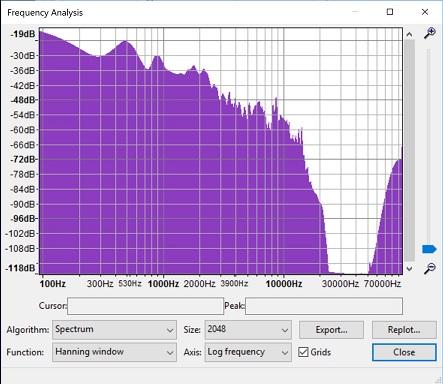This screenshot has width=443, height=384.
Task: Click the Close button
Action: tap(404, 352)
